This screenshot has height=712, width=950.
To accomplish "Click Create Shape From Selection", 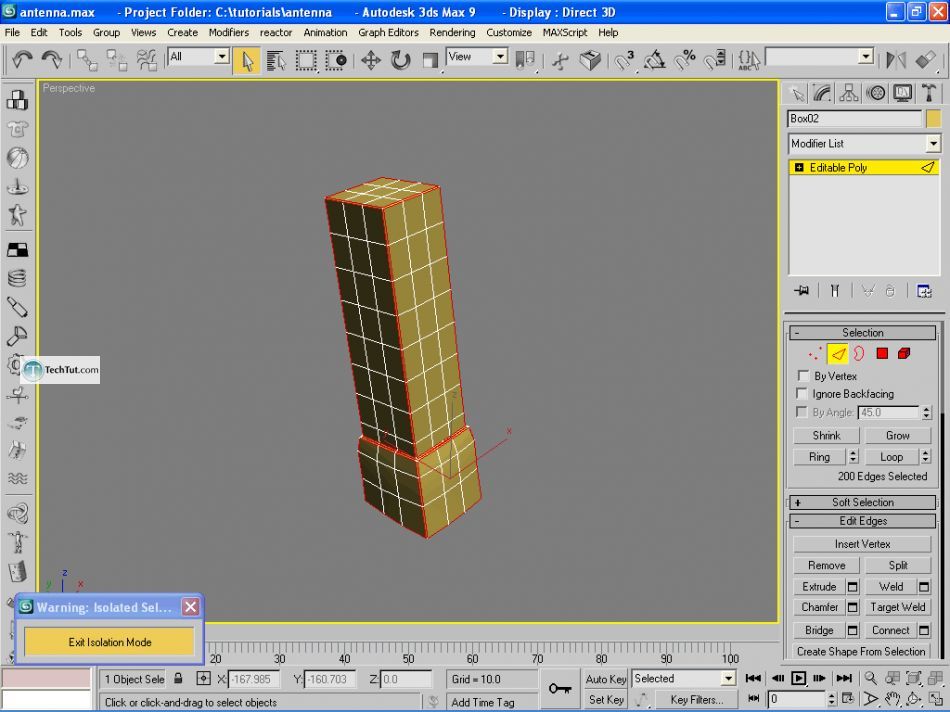I will (x=861, y=652).
